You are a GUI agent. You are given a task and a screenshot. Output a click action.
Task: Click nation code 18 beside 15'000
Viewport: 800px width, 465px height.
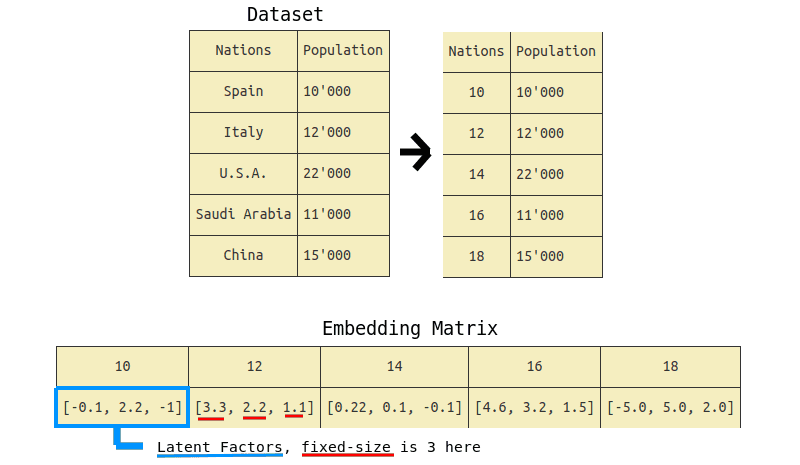[x=477, y=257]
